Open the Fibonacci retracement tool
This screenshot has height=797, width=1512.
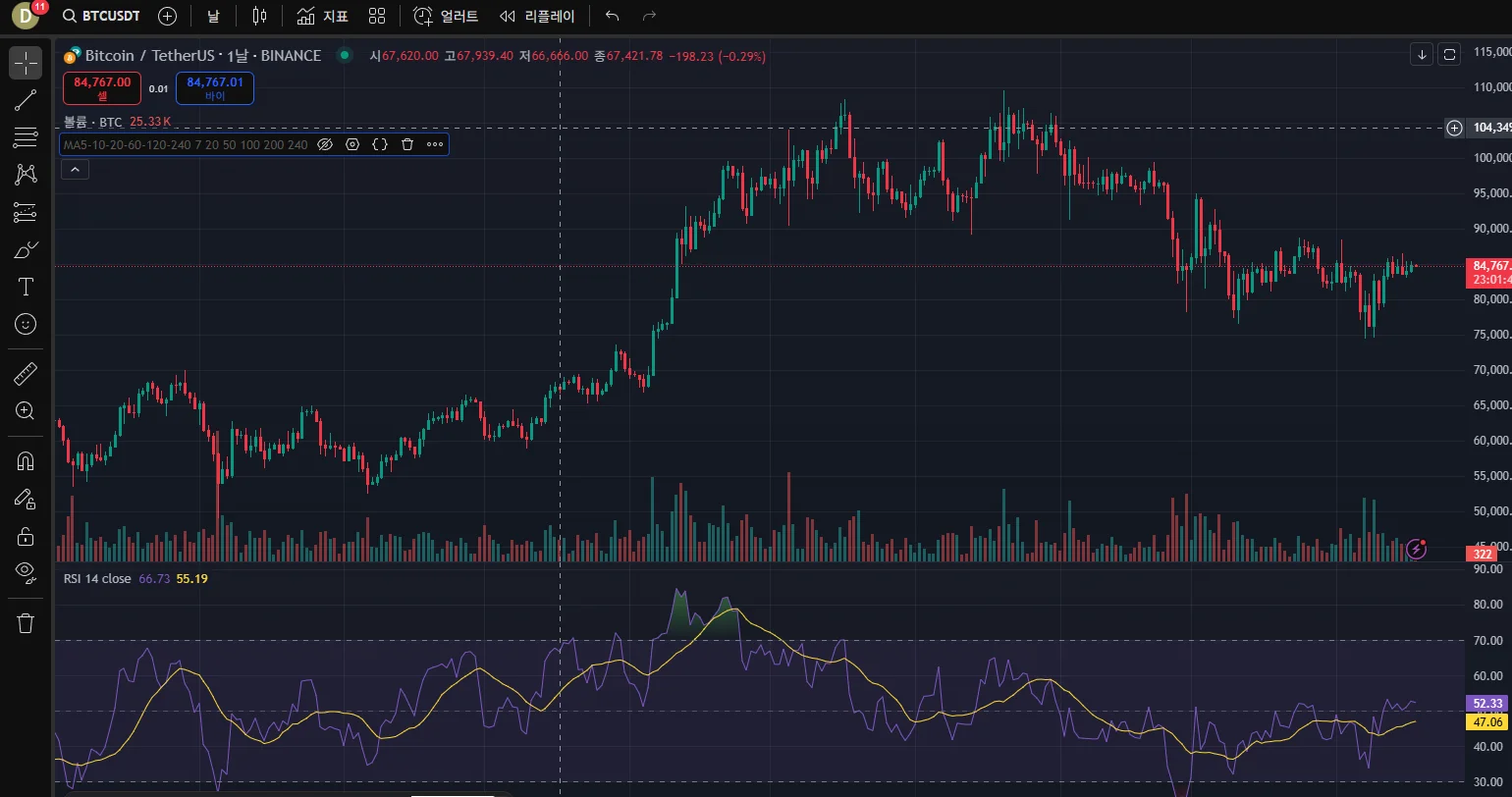26,137
